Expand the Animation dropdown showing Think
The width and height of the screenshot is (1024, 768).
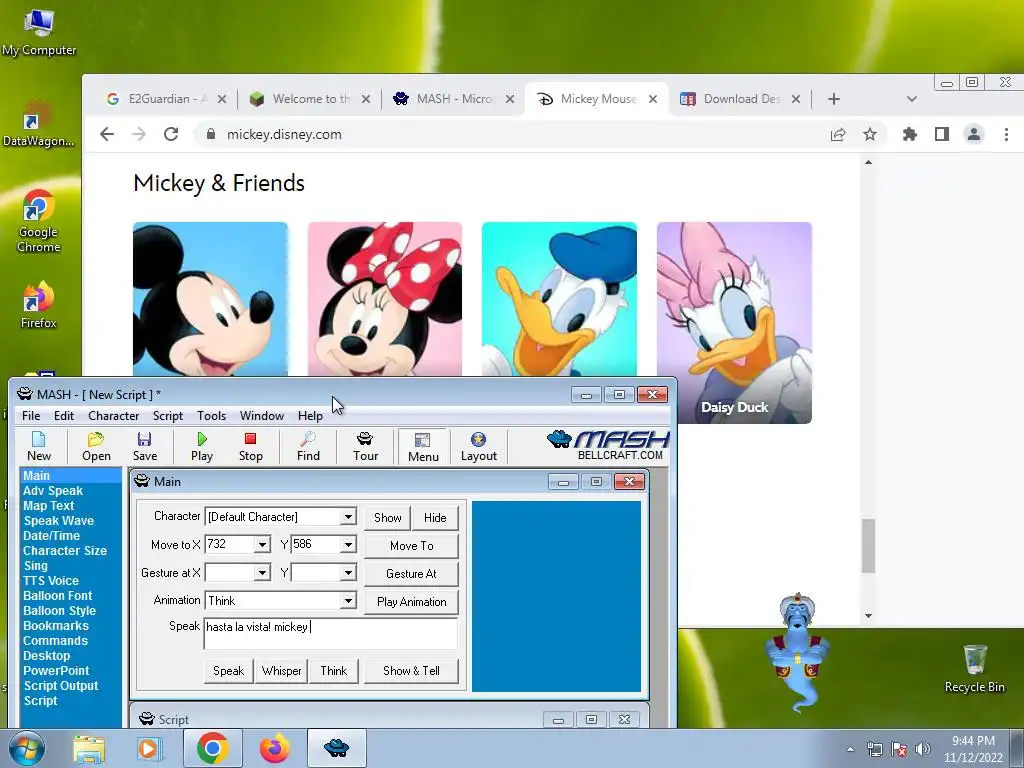pos(349,601)
